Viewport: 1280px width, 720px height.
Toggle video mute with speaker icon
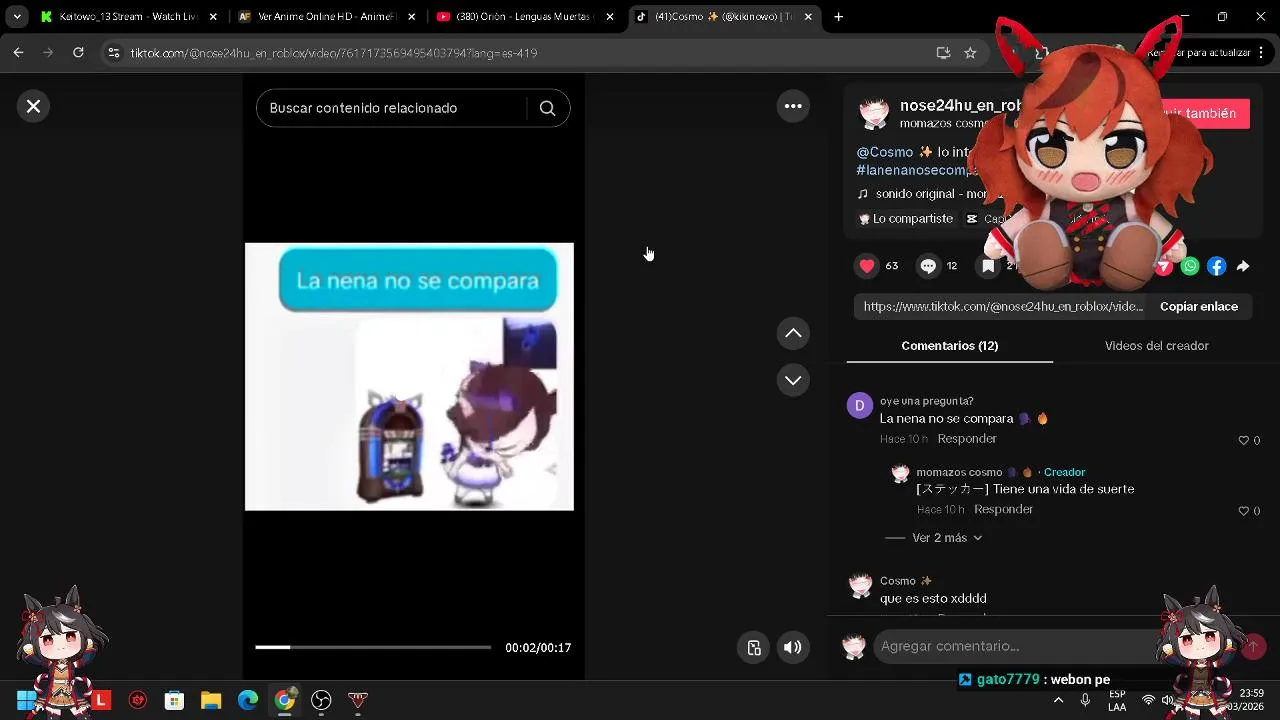click(x=792, y=647)
